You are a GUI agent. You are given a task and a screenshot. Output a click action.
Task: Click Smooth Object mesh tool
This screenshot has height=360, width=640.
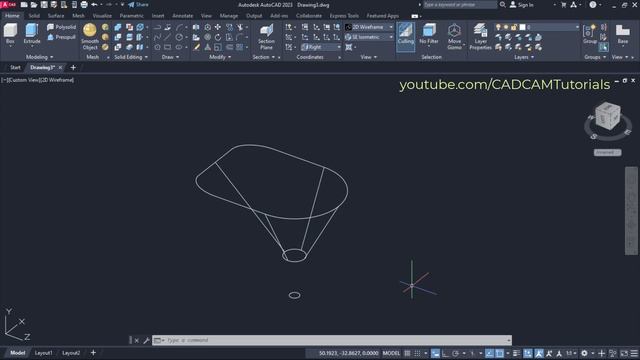(x=90, y=37)
